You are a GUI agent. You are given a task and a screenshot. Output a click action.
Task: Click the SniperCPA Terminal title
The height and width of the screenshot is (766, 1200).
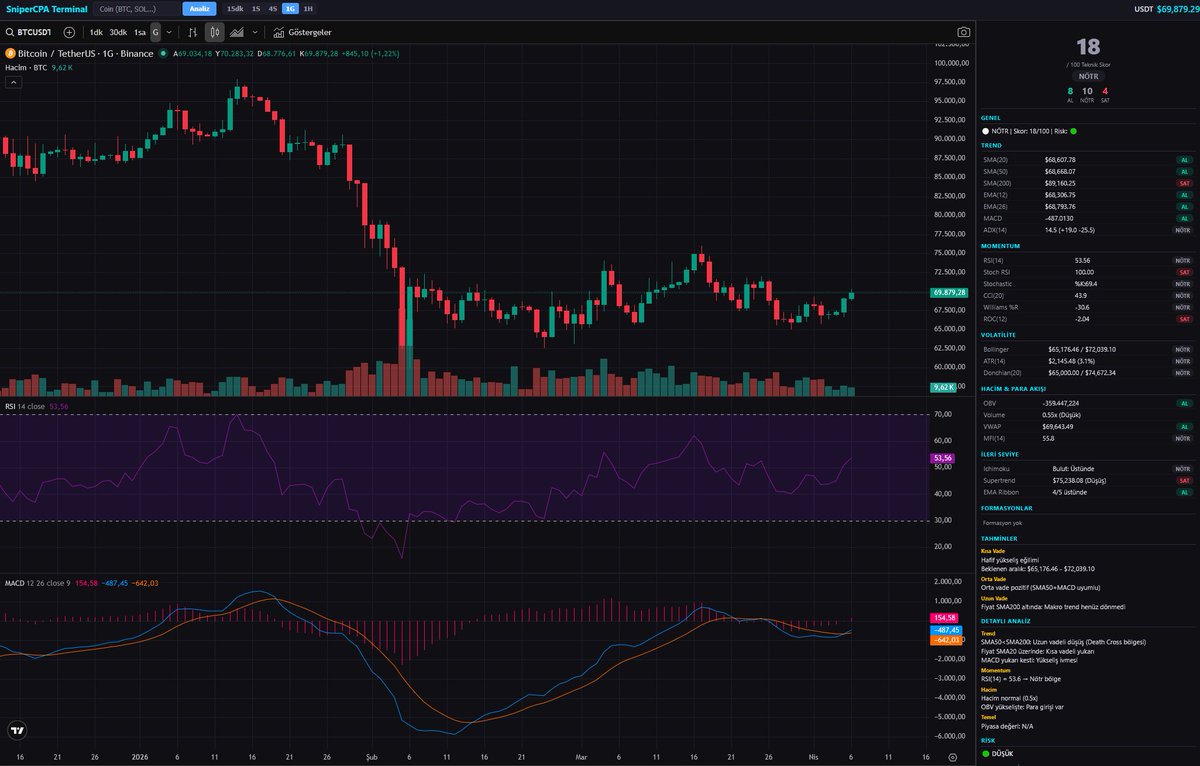[x=45, y=9]
